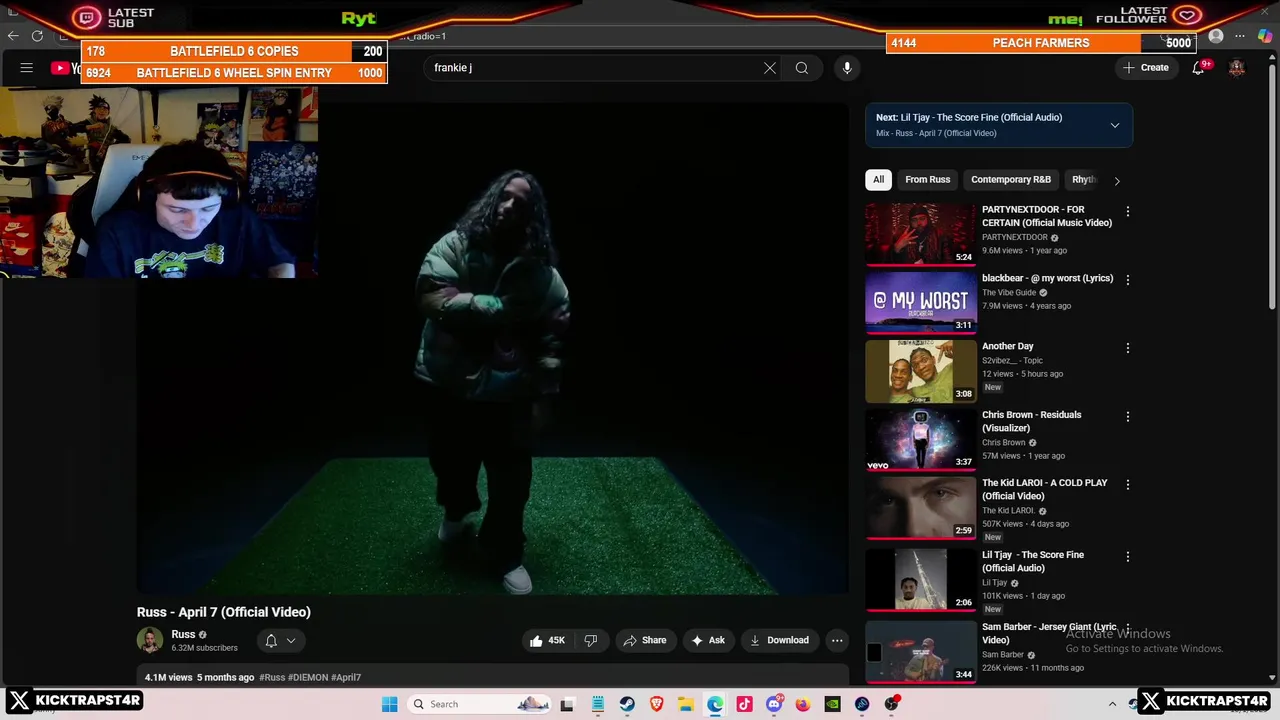Open more actions ellipsis beside Download
Image resolution: width=1280 pixels, height=720 pixels.
(837, 640)
